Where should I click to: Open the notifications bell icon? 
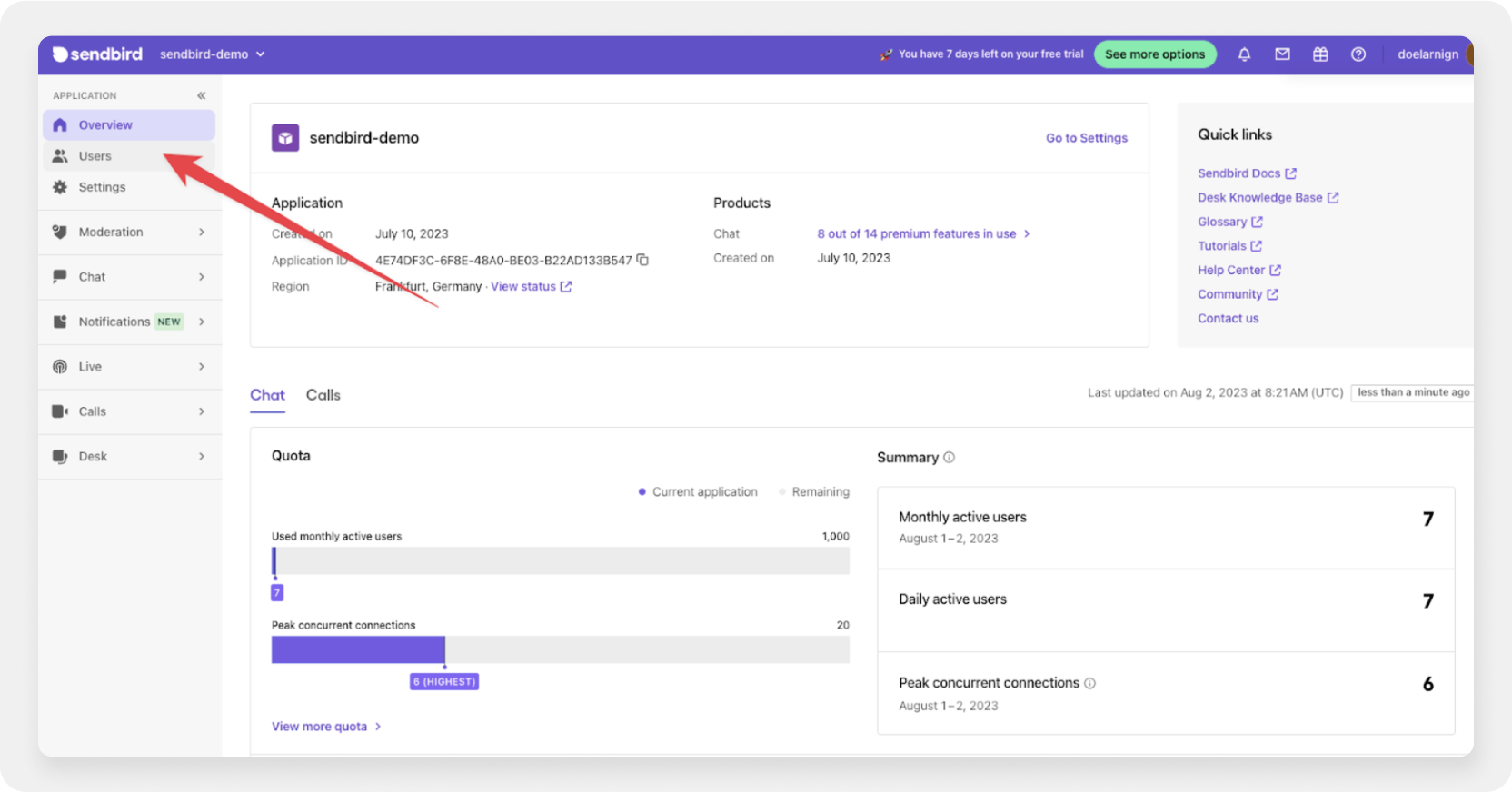[1244, 54]
